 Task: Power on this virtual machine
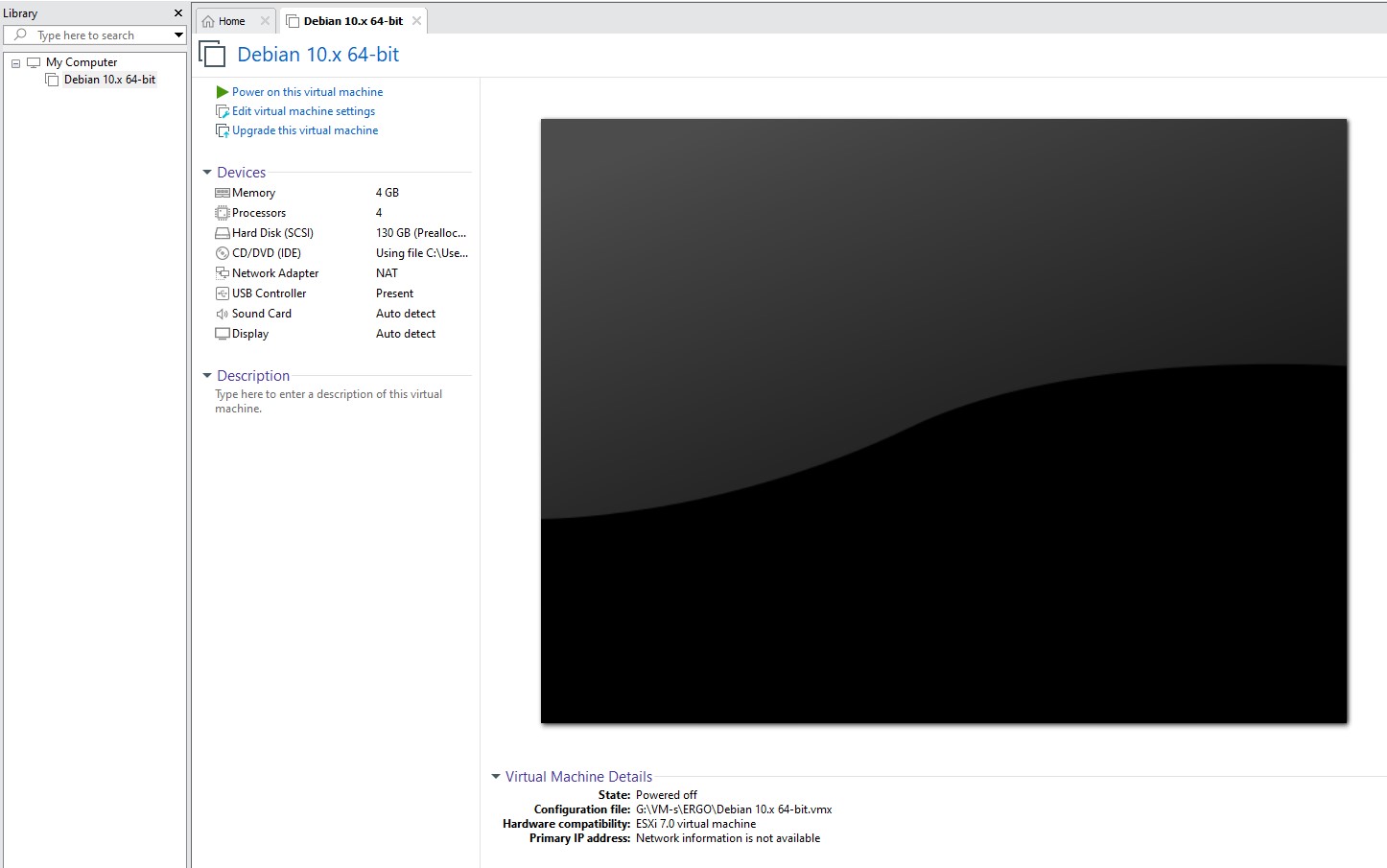[x=307, y=92]
